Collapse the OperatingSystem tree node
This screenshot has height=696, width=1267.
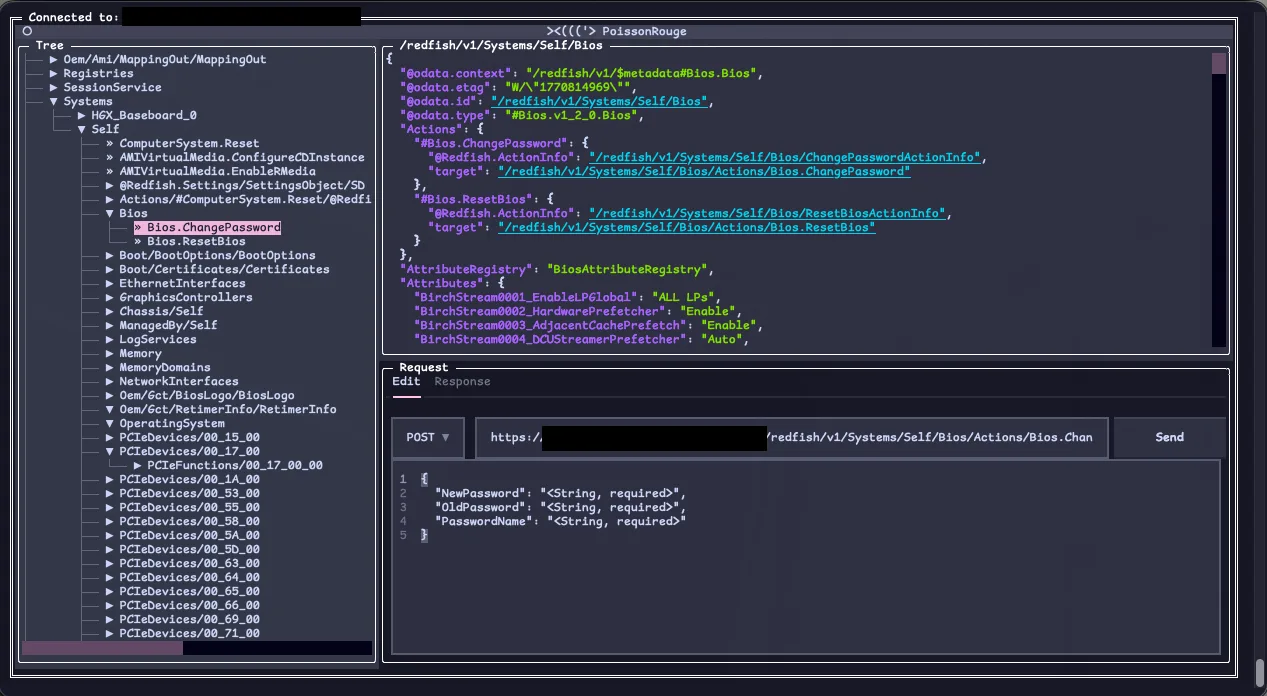(x=110, y=423)
